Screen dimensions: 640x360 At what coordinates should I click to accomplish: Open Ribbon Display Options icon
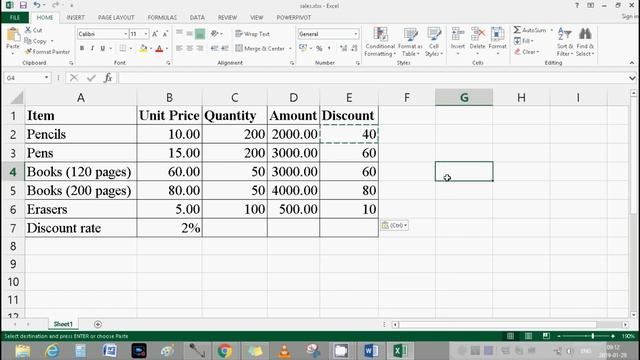pos(590,5)
